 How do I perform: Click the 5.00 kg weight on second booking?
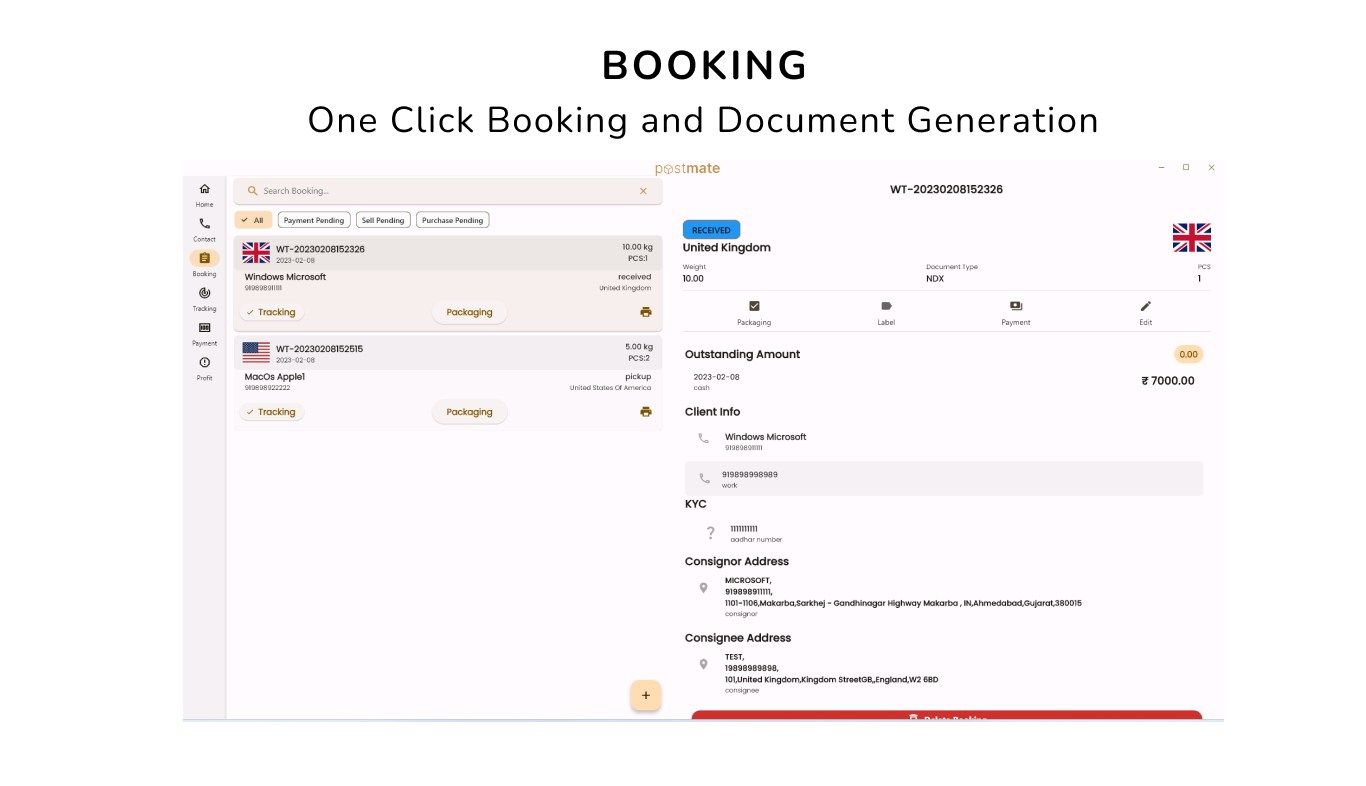(x=639, y=347)
